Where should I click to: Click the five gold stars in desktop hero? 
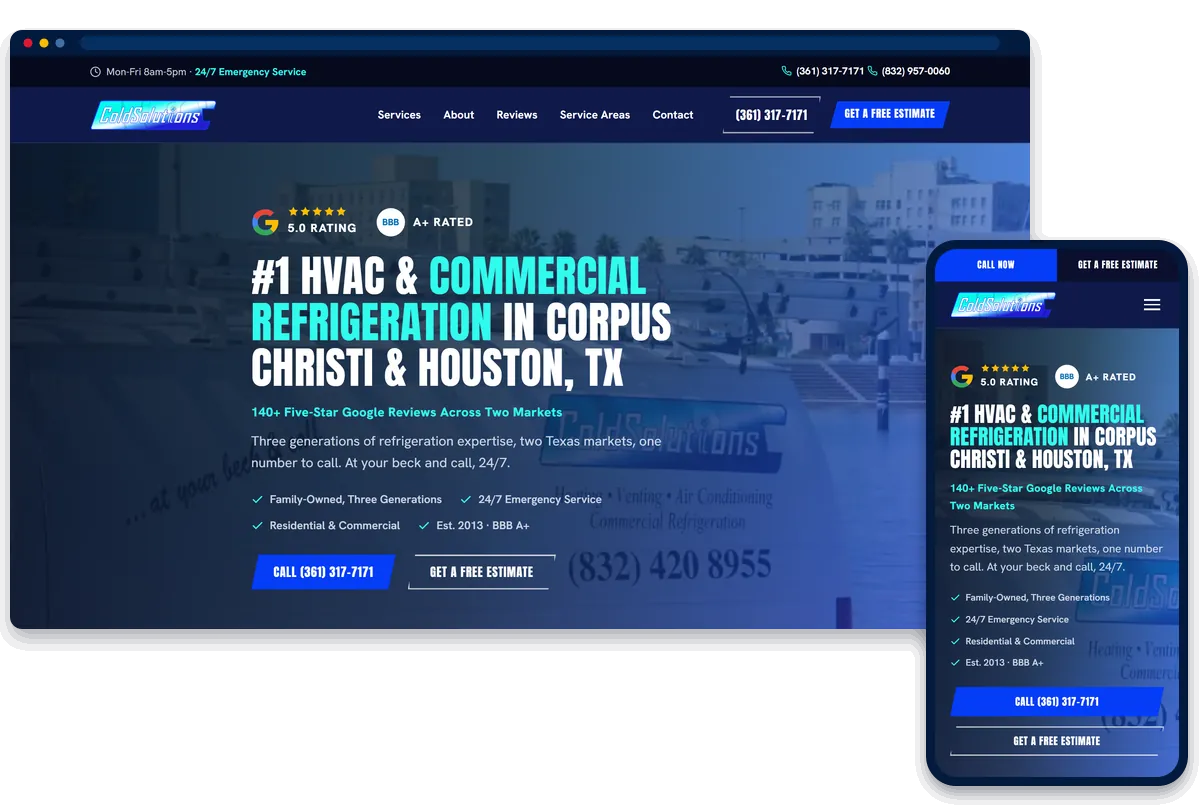click(x=317, y=212)
